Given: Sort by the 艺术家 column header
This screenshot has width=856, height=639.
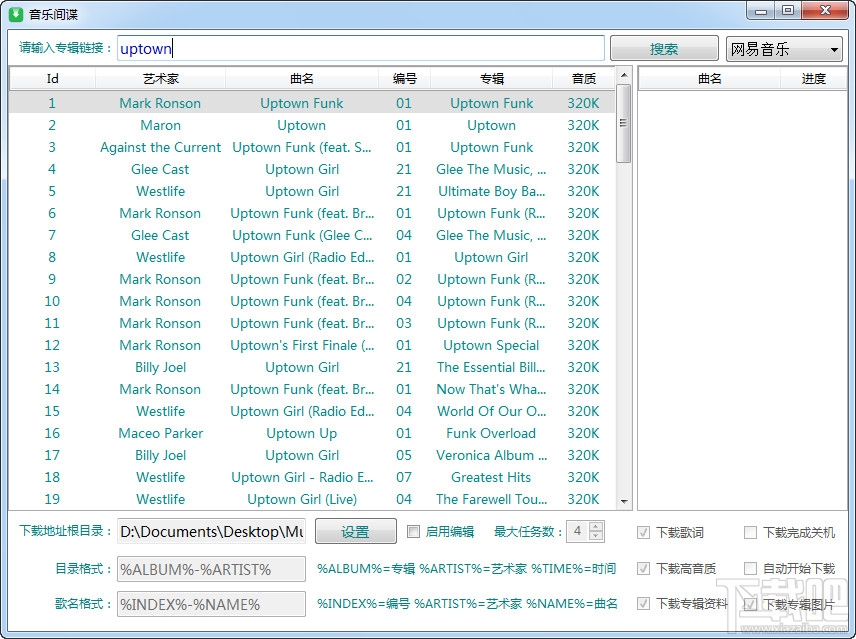Looking at the screenshot, I should click(160, 79).
